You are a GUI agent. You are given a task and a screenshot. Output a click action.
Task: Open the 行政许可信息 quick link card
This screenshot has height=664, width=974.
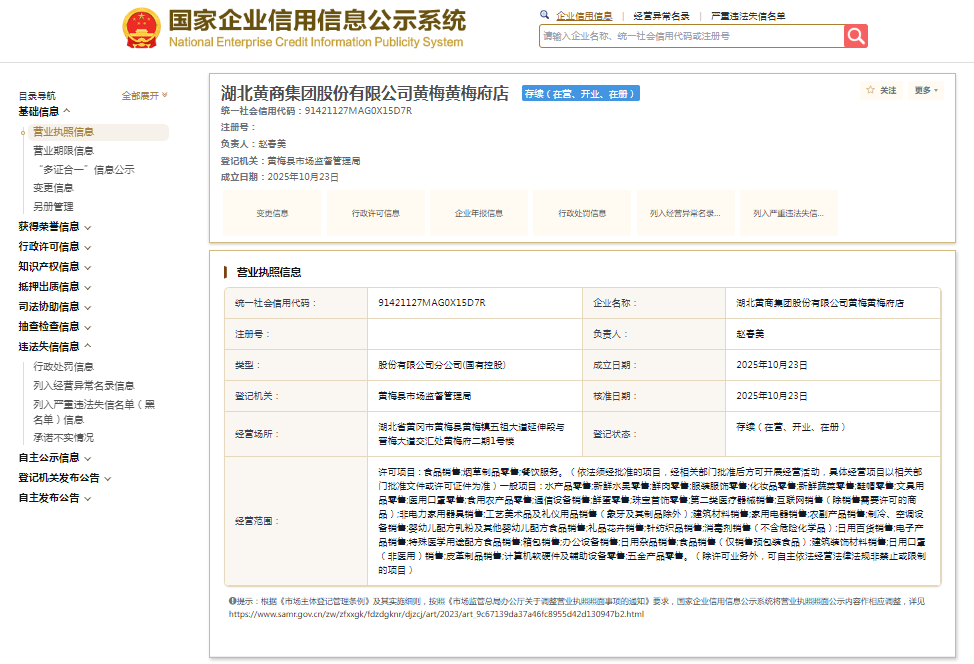coord(376,213)
